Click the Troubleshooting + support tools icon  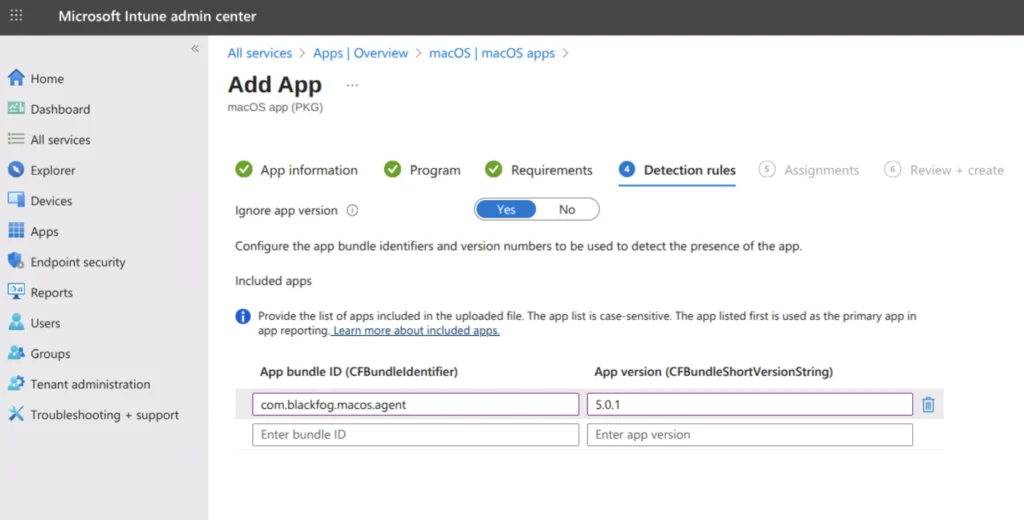16,414
